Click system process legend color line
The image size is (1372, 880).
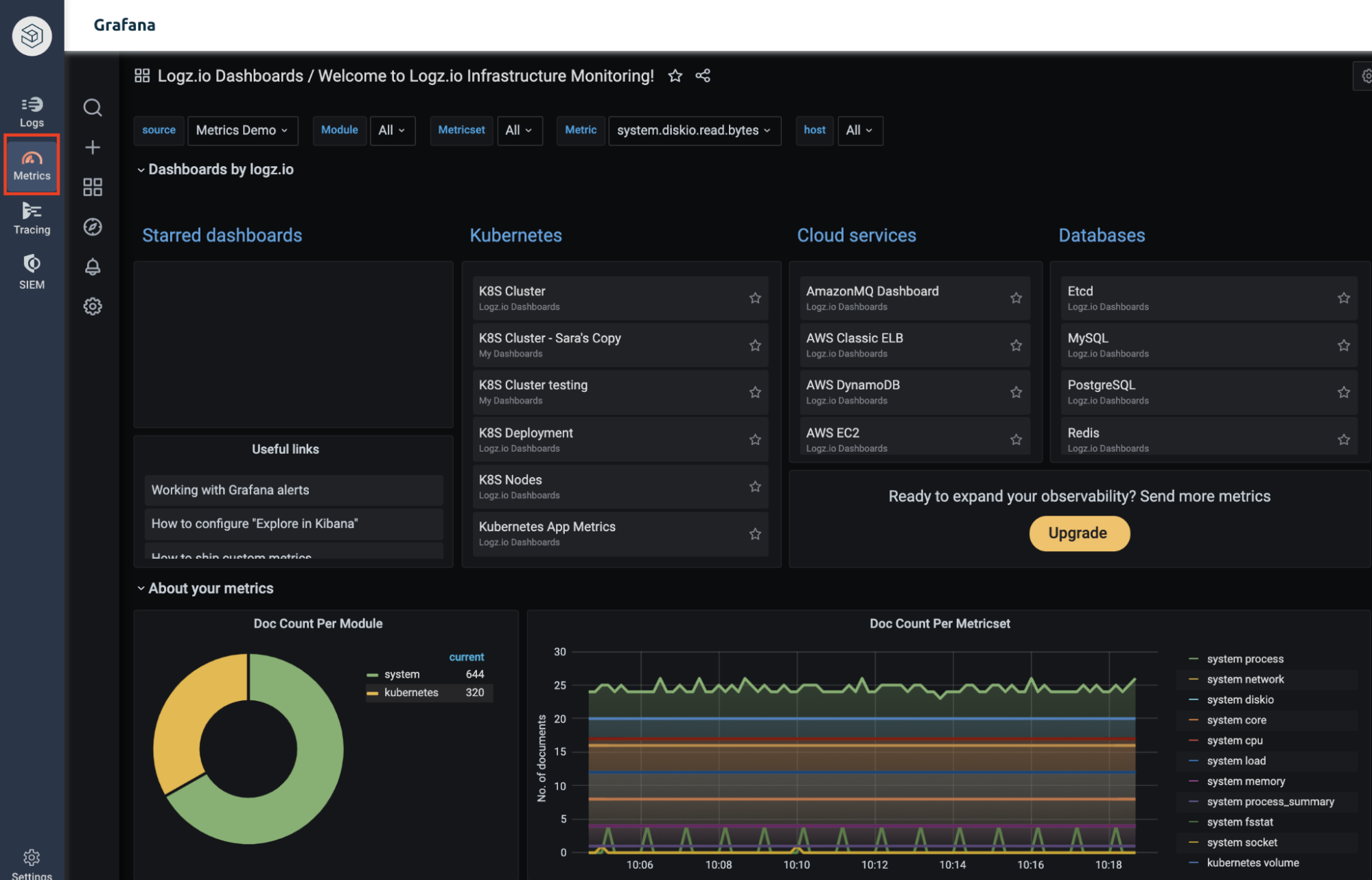pyautogui.click(x=1193, y=659)
